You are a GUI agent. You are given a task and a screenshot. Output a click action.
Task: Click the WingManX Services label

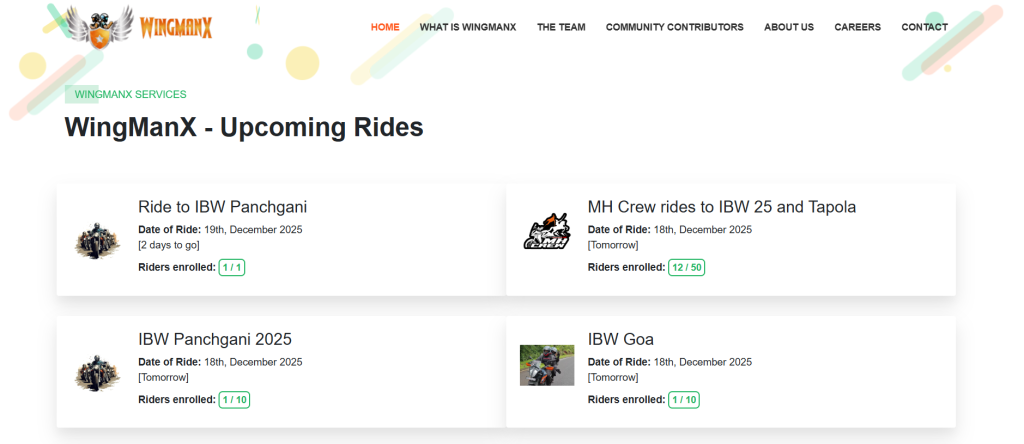coord(130,94)
